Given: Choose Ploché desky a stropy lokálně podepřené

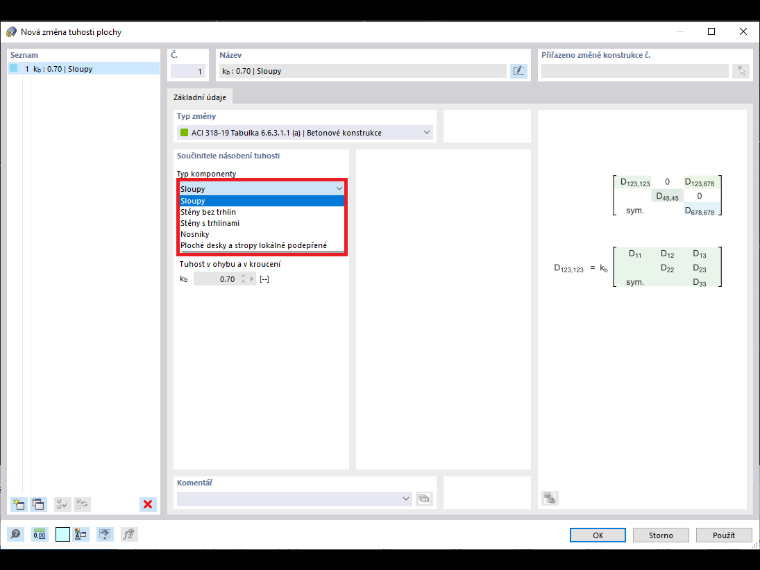Looking at the screenshot, I should pyautogui.click(x=262, y=245).
